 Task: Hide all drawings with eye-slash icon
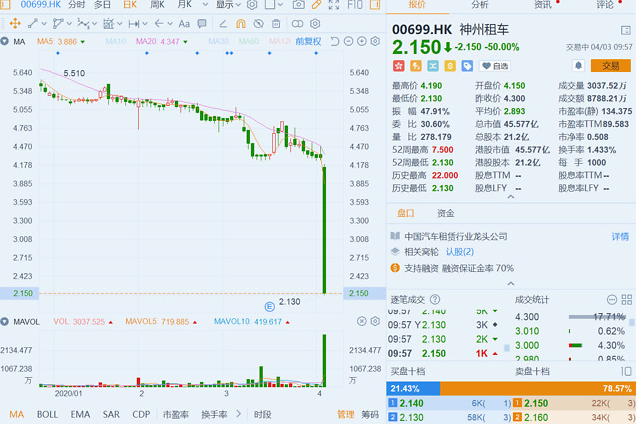click(258, 24)
